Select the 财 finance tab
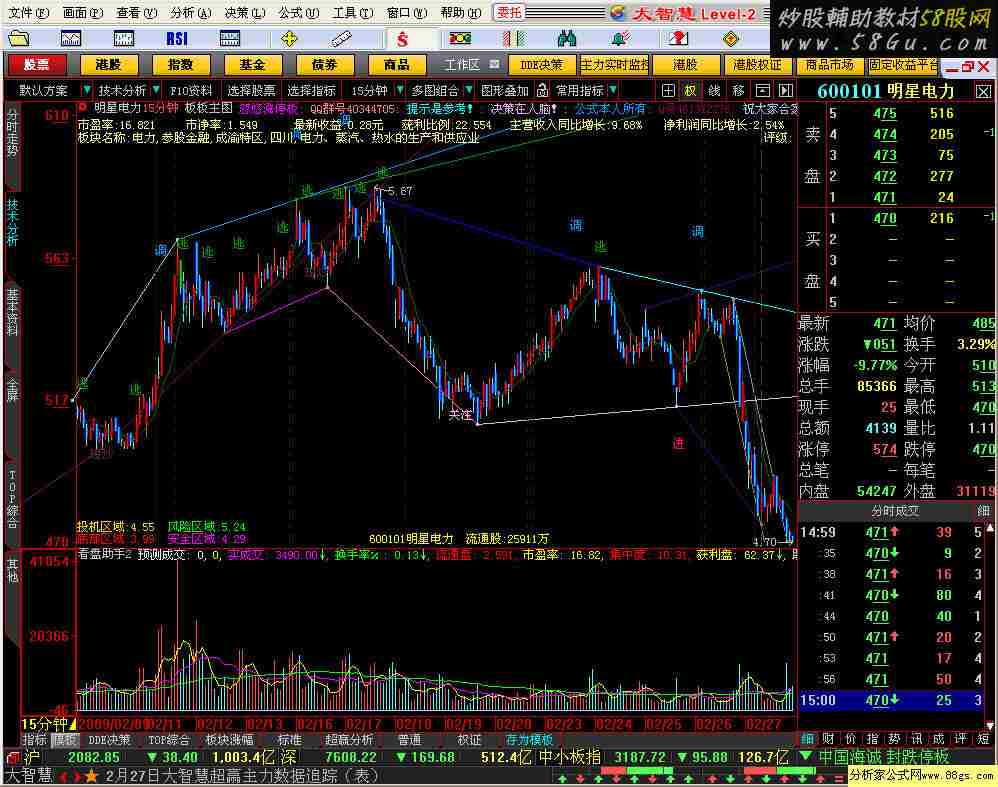This screenshot has height=787, width=998. [828, 739]
